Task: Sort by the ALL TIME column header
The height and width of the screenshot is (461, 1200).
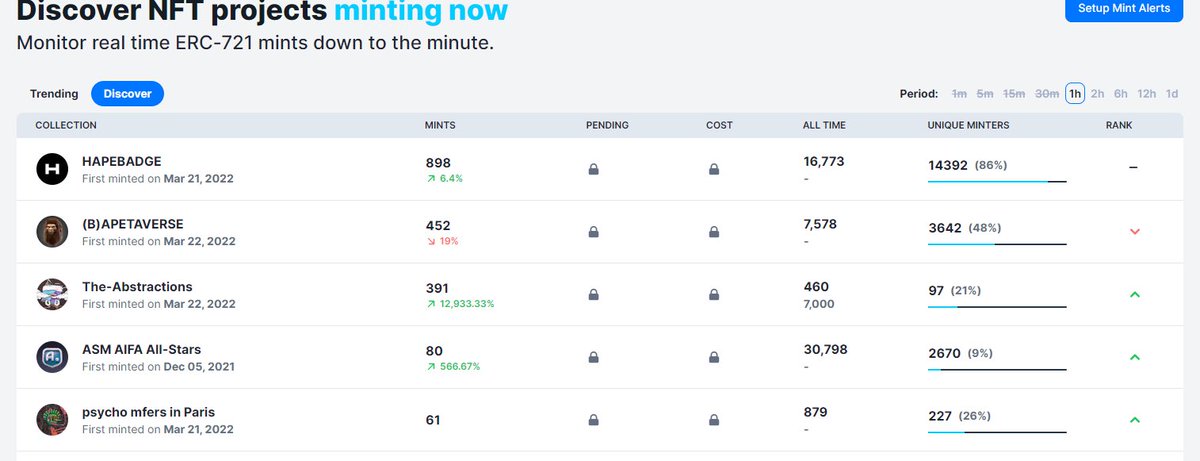Action: [x=824, y=125]
